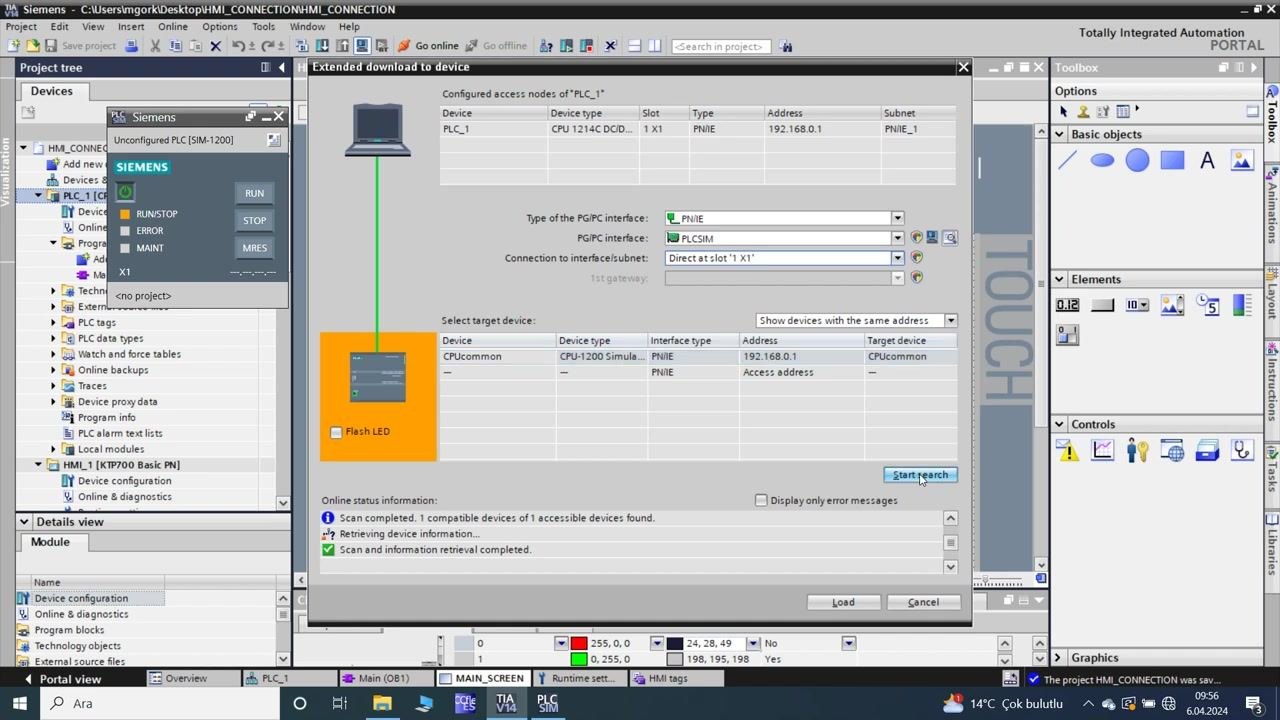Select the Date/time field element
Screen dimensions: 1280x720
coord(1207,305)
